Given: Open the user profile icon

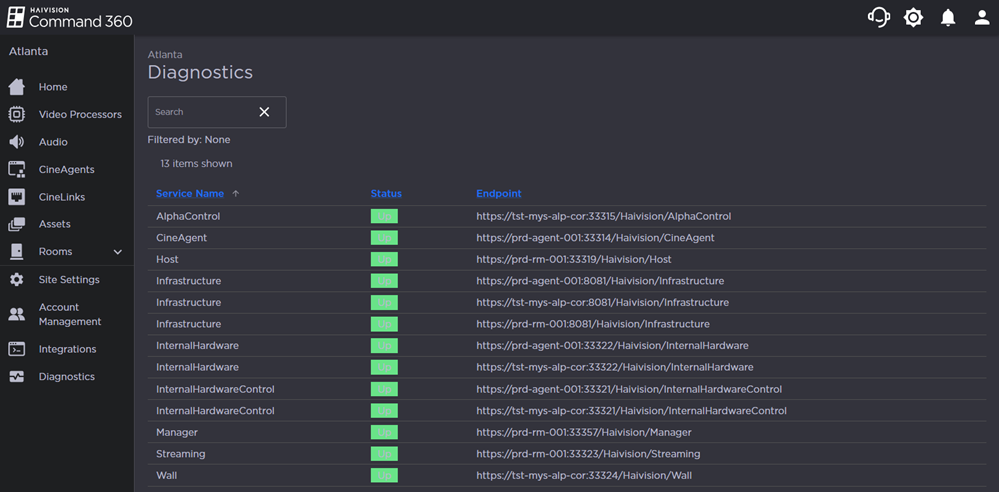Looking at the screenshot, I should click(x=982, y=17).
